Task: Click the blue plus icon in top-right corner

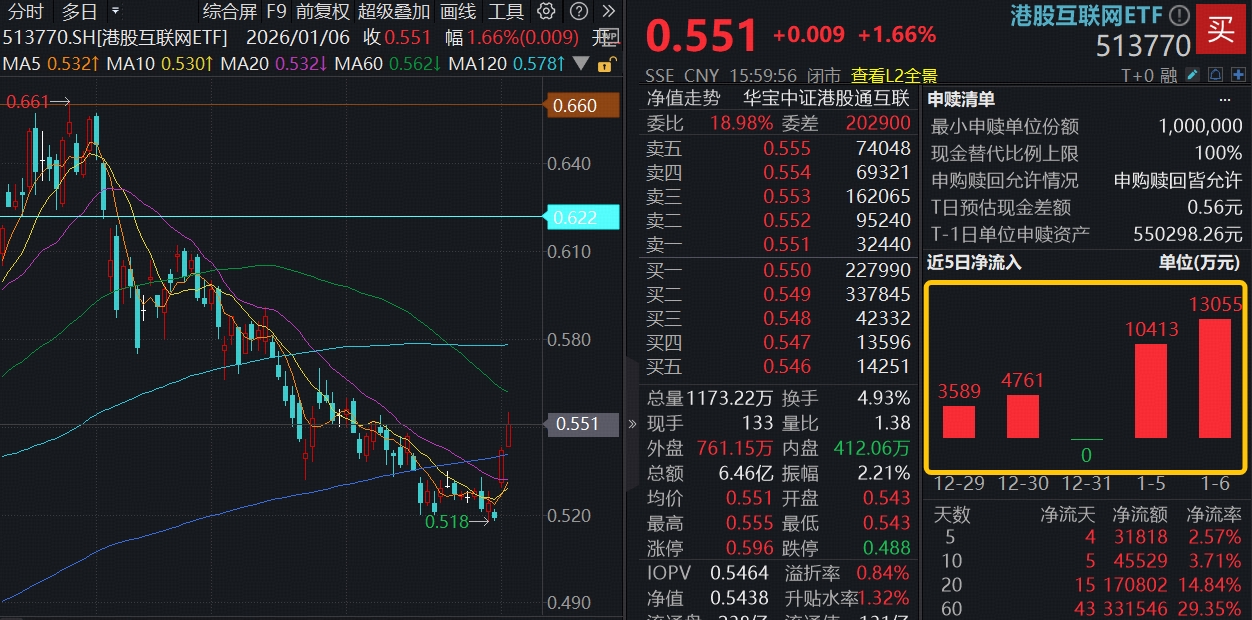Action: click(x=1238, y=74)
